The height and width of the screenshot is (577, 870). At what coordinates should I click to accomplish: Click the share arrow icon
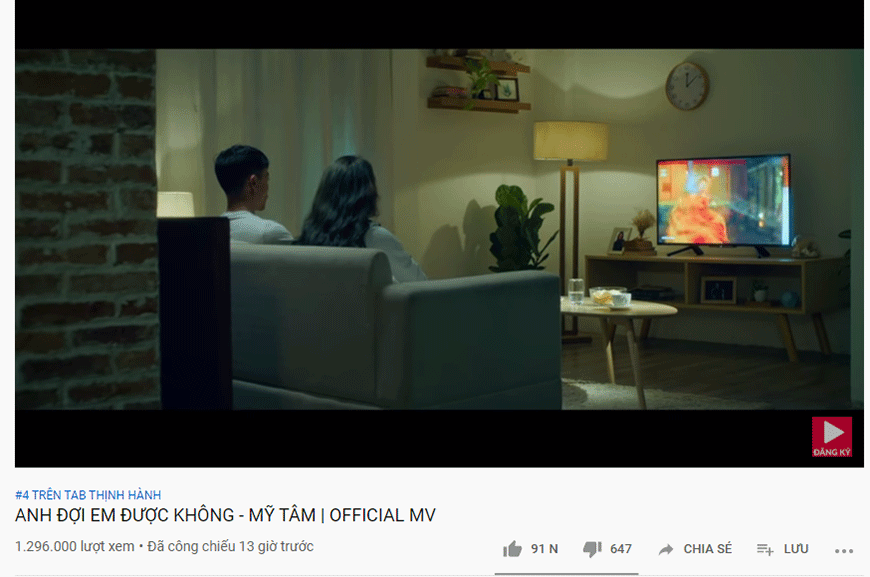point(665,549)
